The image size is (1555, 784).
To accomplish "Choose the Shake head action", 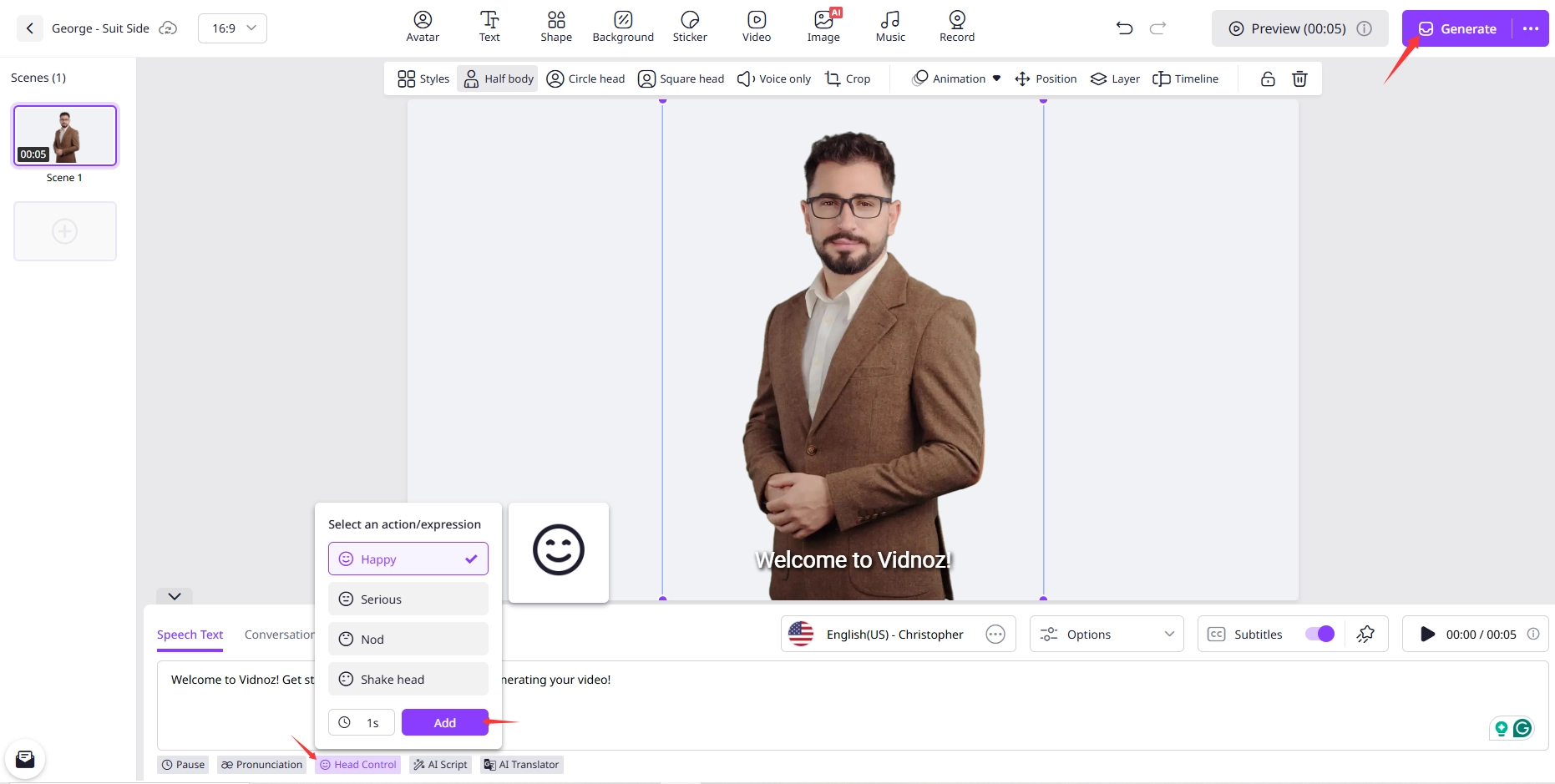I will 408,680.
